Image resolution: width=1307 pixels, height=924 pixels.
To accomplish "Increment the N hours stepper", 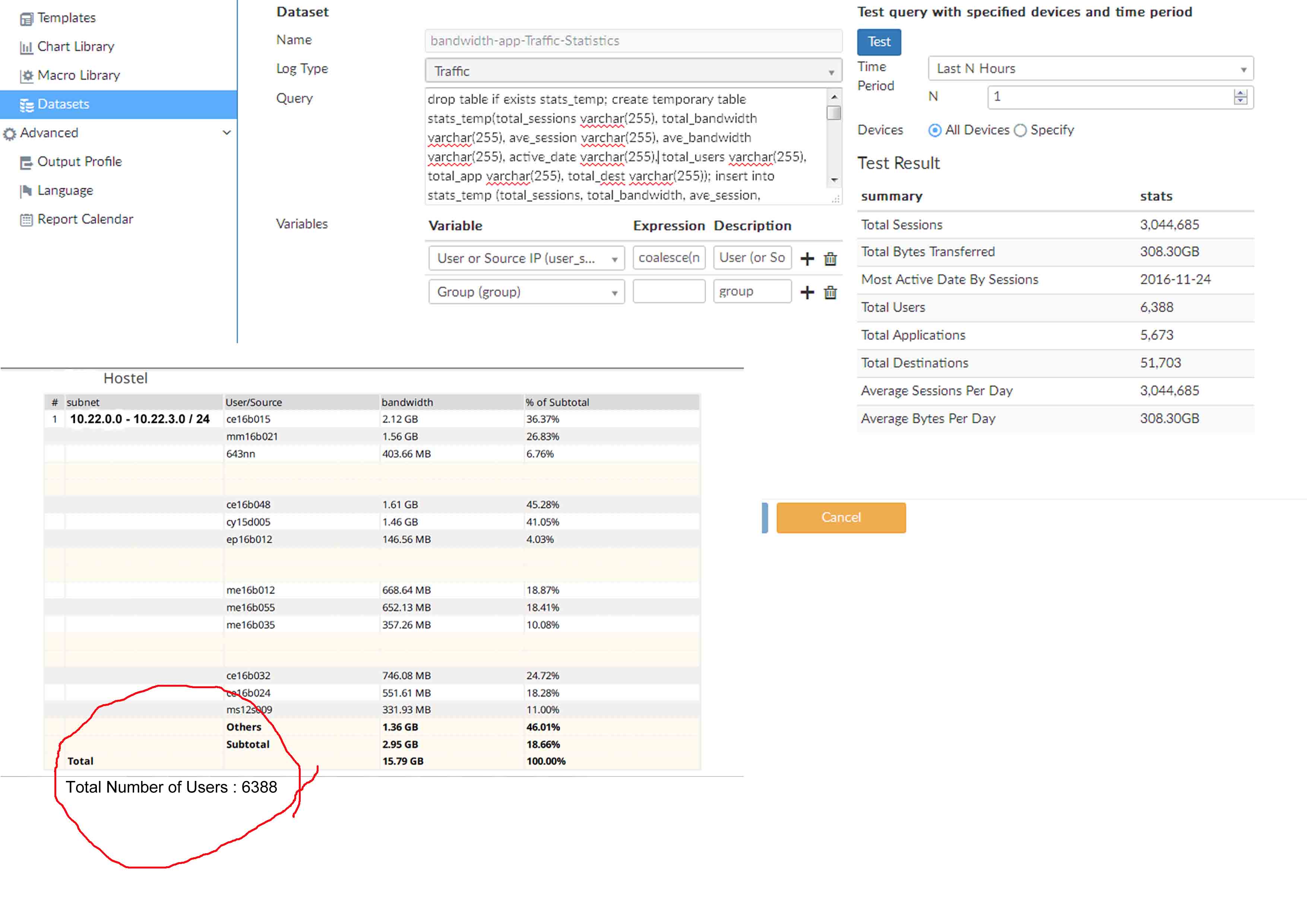I will 1240,93.
